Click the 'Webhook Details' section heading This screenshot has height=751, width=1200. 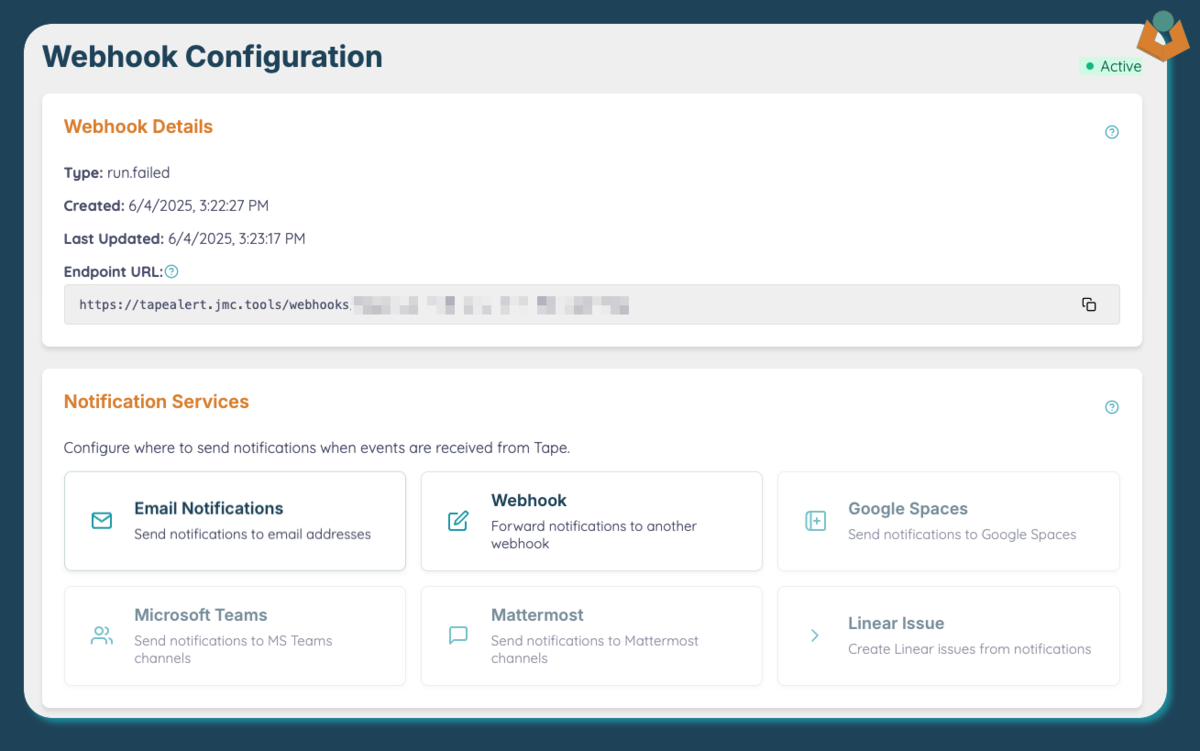click(x=138, y=127)
